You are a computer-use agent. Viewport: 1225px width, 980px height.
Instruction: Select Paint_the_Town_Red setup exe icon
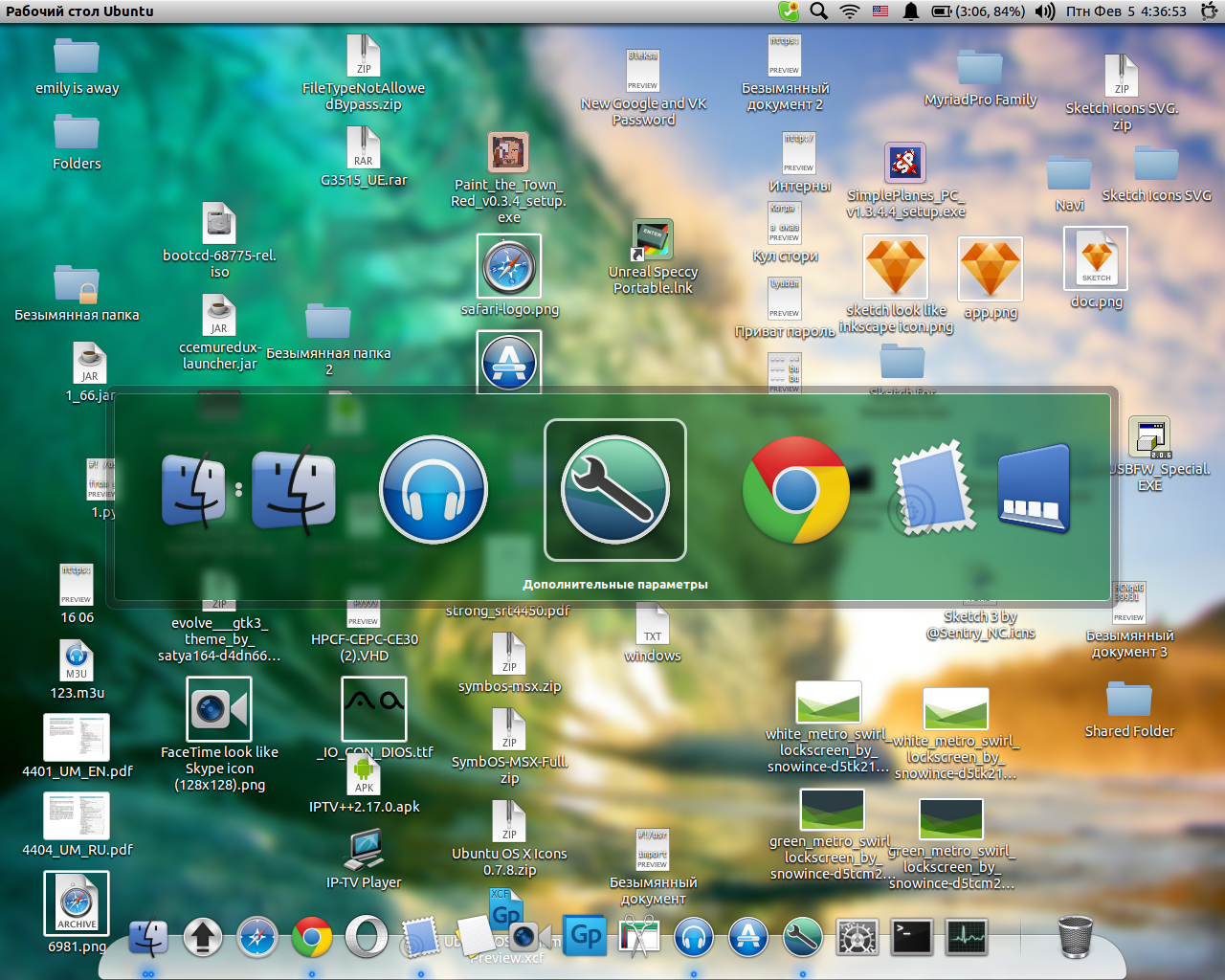(x=508, y=152)
